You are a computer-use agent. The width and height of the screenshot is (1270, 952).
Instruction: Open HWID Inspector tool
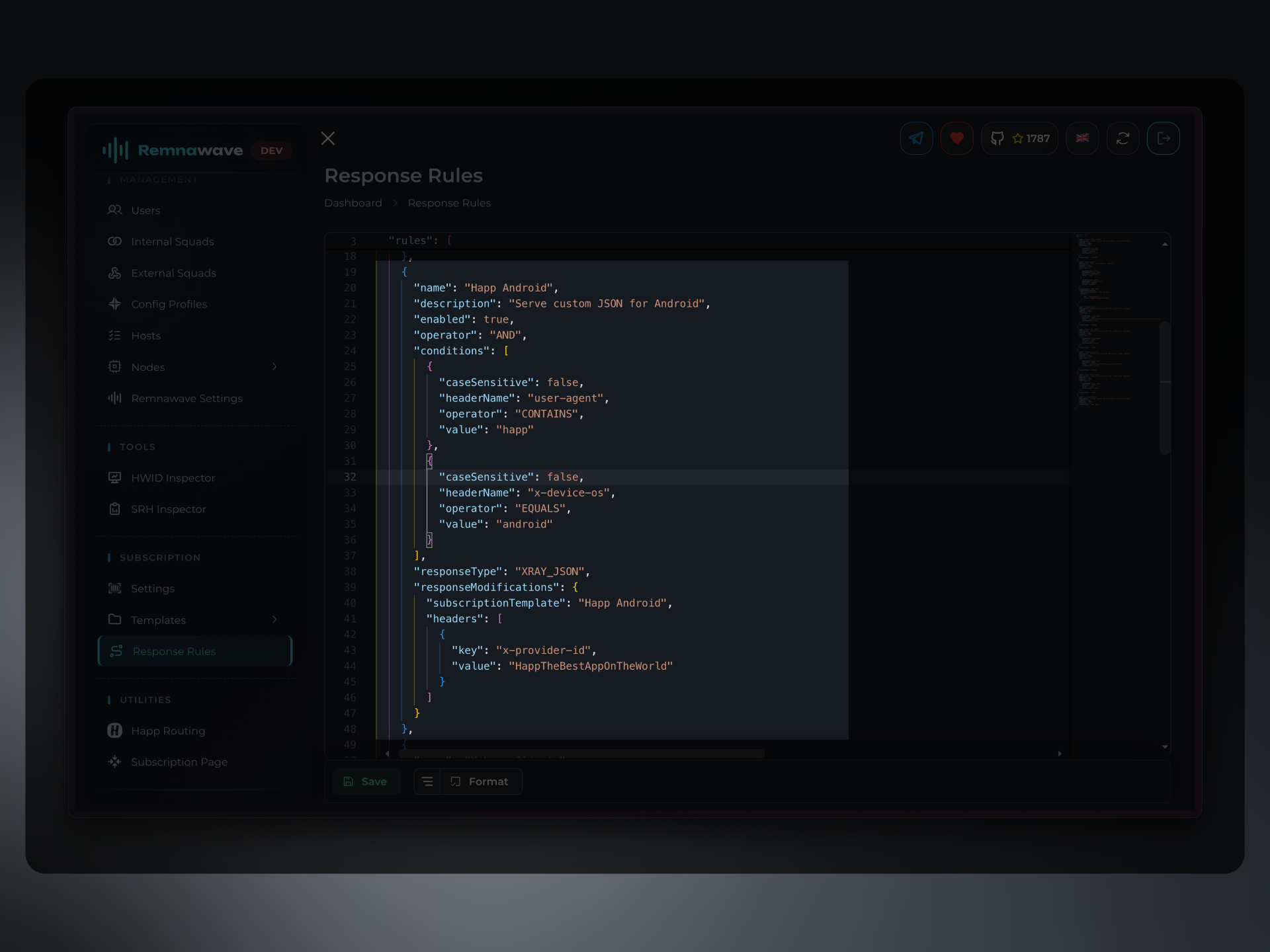coord(173,478)
